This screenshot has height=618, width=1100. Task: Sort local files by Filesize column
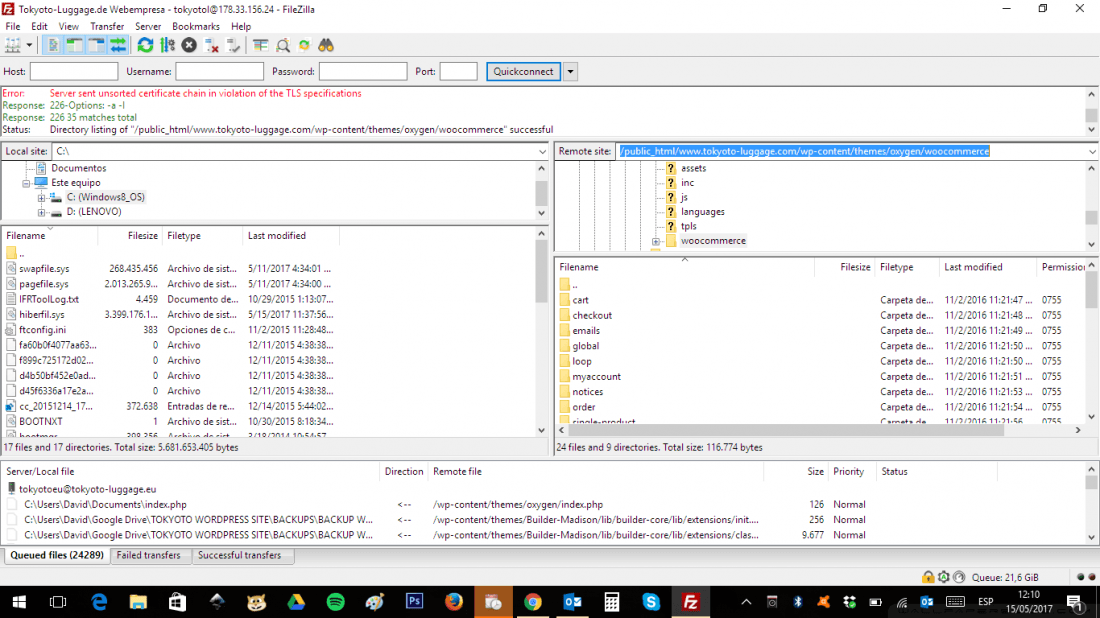(x=130, y=236)
